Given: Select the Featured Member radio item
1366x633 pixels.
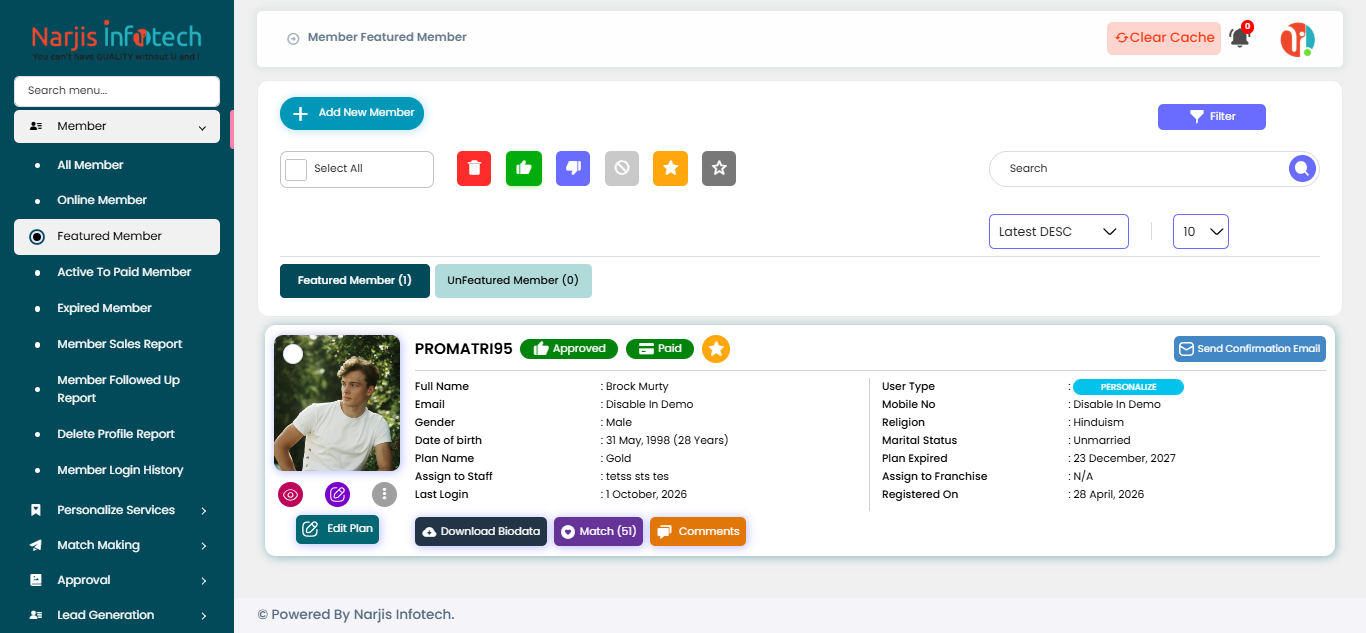Looking at the screenshot, I should (x=117, y=236).
